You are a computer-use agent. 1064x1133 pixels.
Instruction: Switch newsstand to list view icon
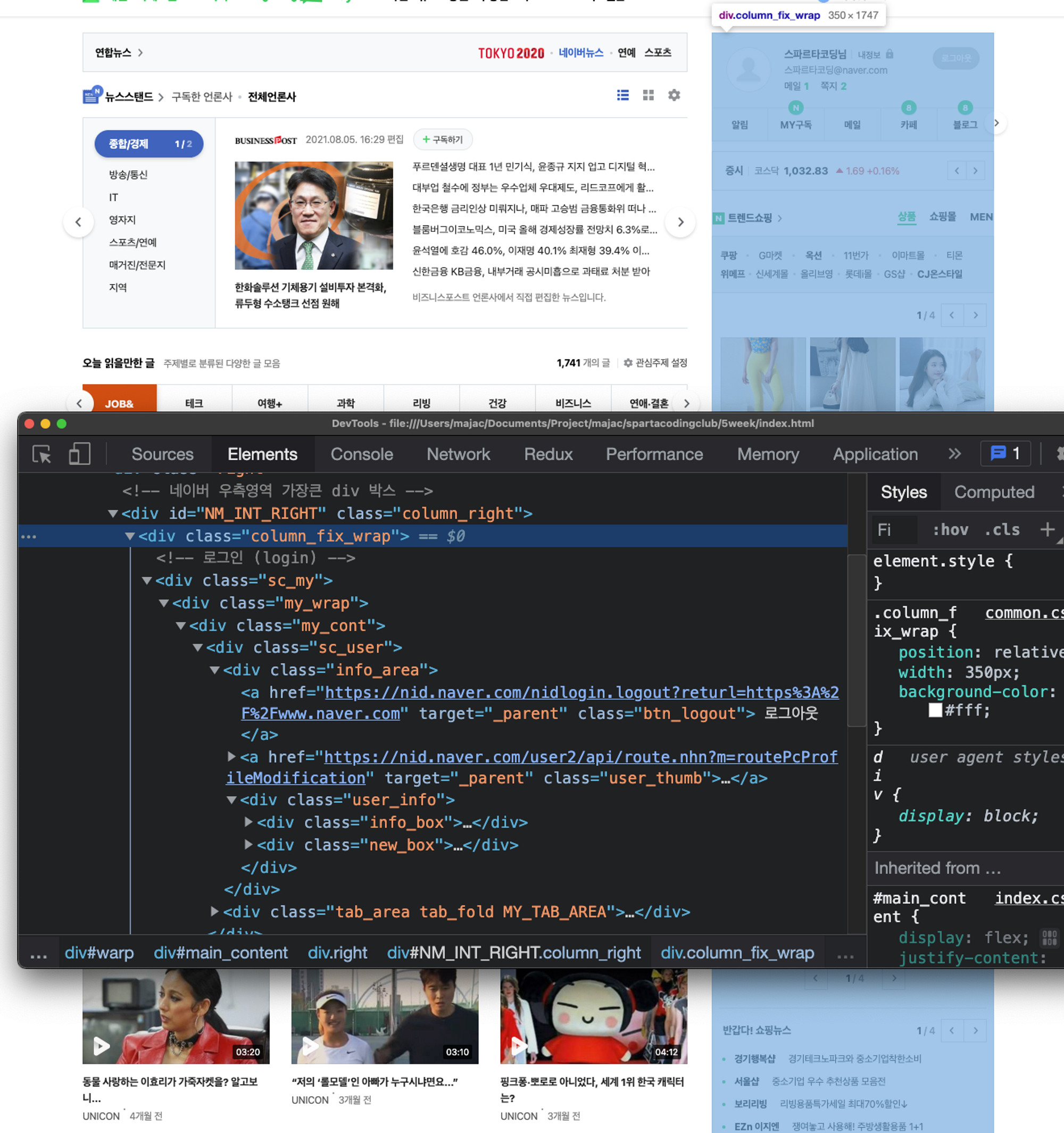click(623, 95)
